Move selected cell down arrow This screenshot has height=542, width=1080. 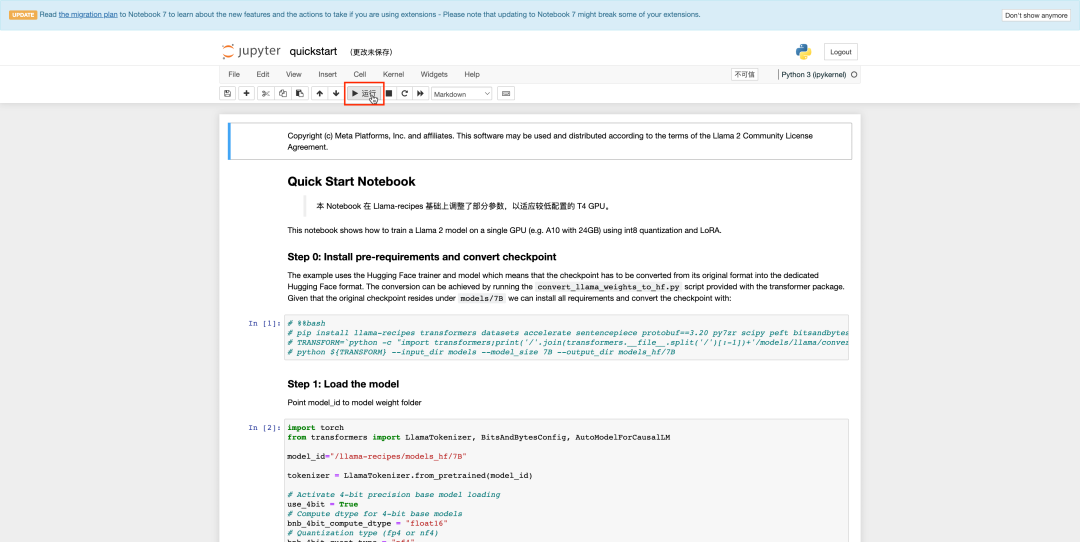(335, 94)
